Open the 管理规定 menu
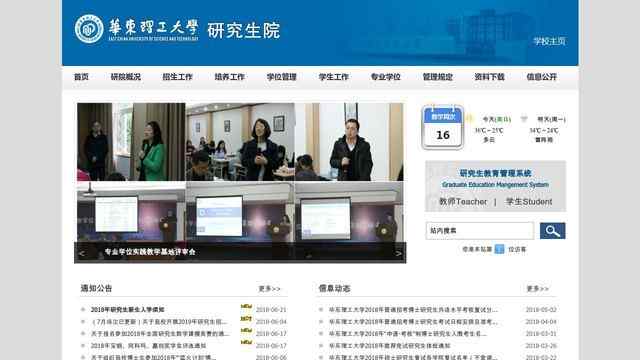The height and width of the screenshot is (360, 640). 438,77
